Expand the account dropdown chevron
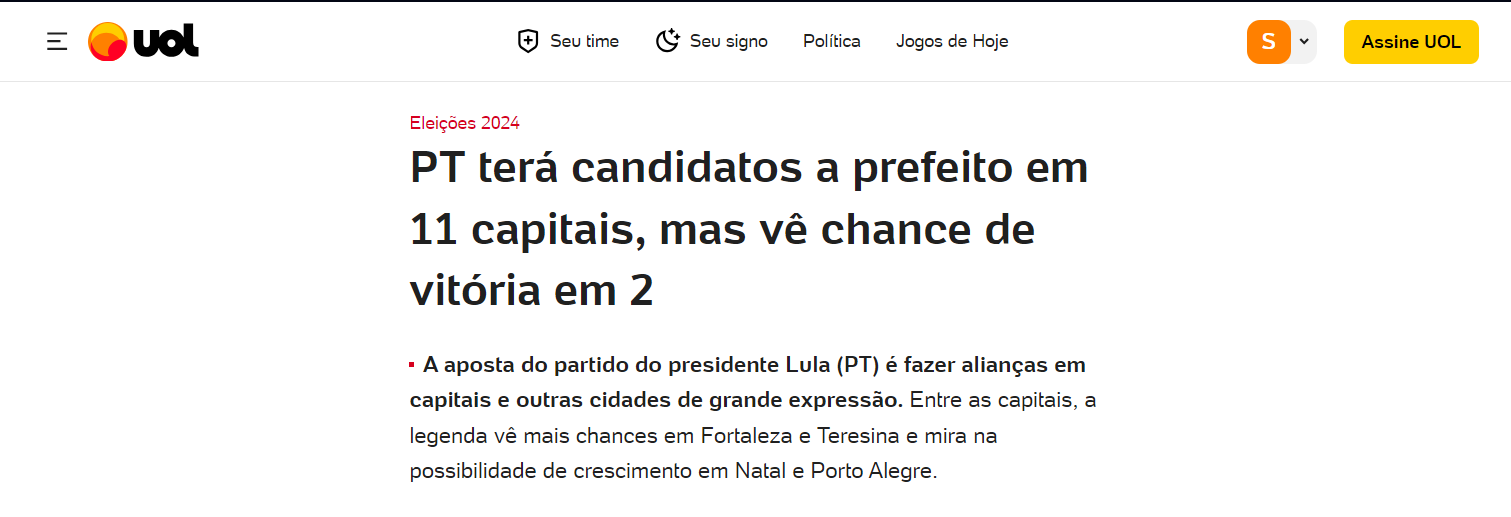Image resolution: width=1511 pixels, height=517 pixels. [x=1304, y=42]
